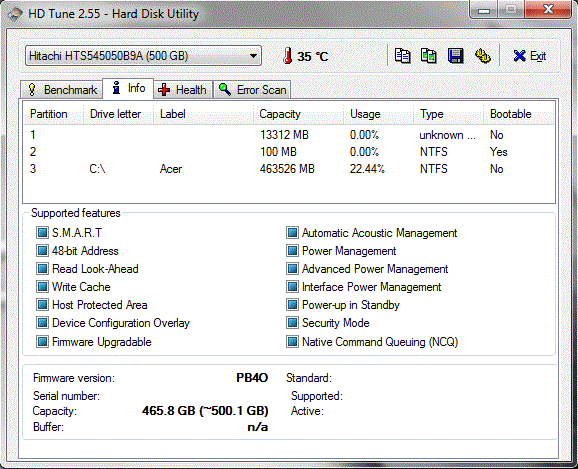Screen dimensions: 578x469
Task: Click the Power-up in Standby checkbox
Action: click(292, 305)
